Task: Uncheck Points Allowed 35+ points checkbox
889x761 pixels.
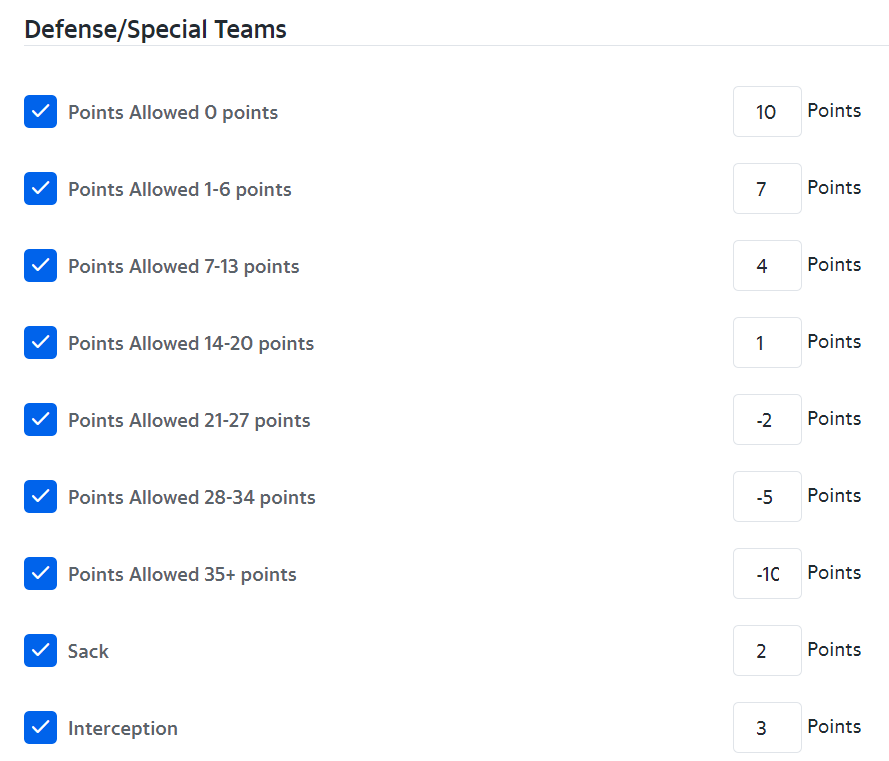Action: point(40,574)
